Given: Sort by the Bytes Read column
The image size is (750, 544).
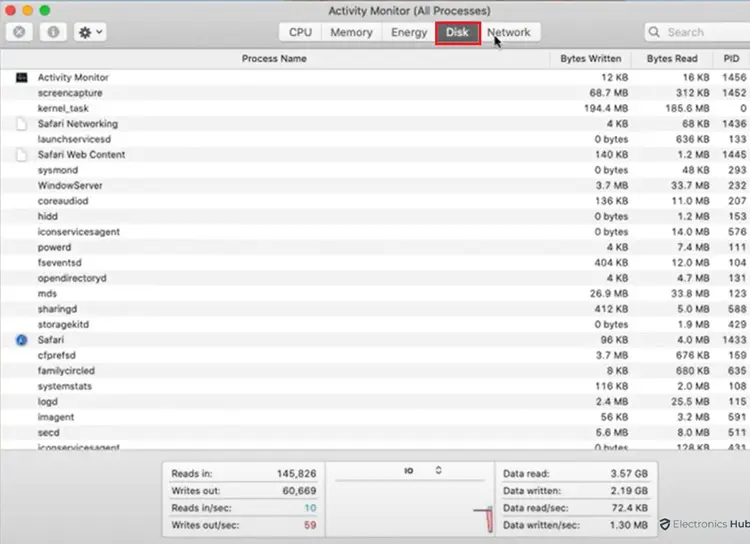Looking at the screenshot, I should 672,58.
